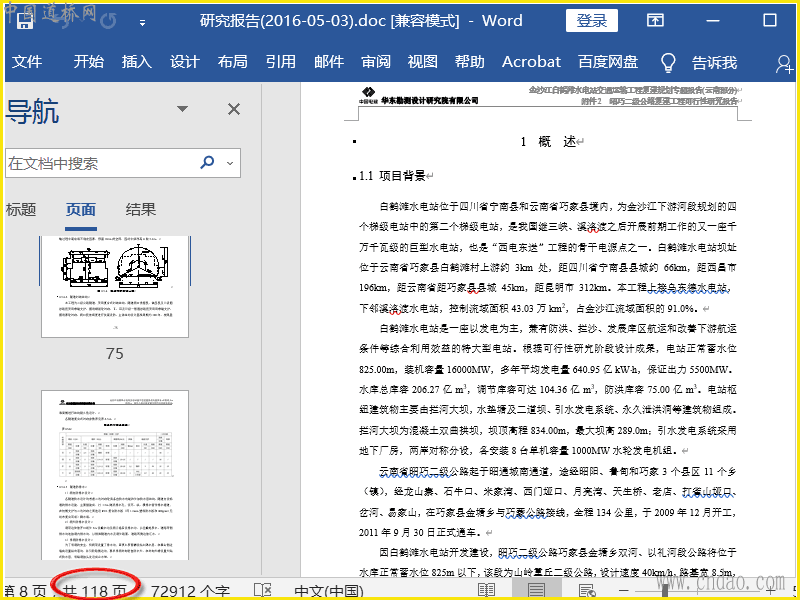Click the zoom slider handle
This screenshot has height=600, width=800.
(x=665, y=590)
